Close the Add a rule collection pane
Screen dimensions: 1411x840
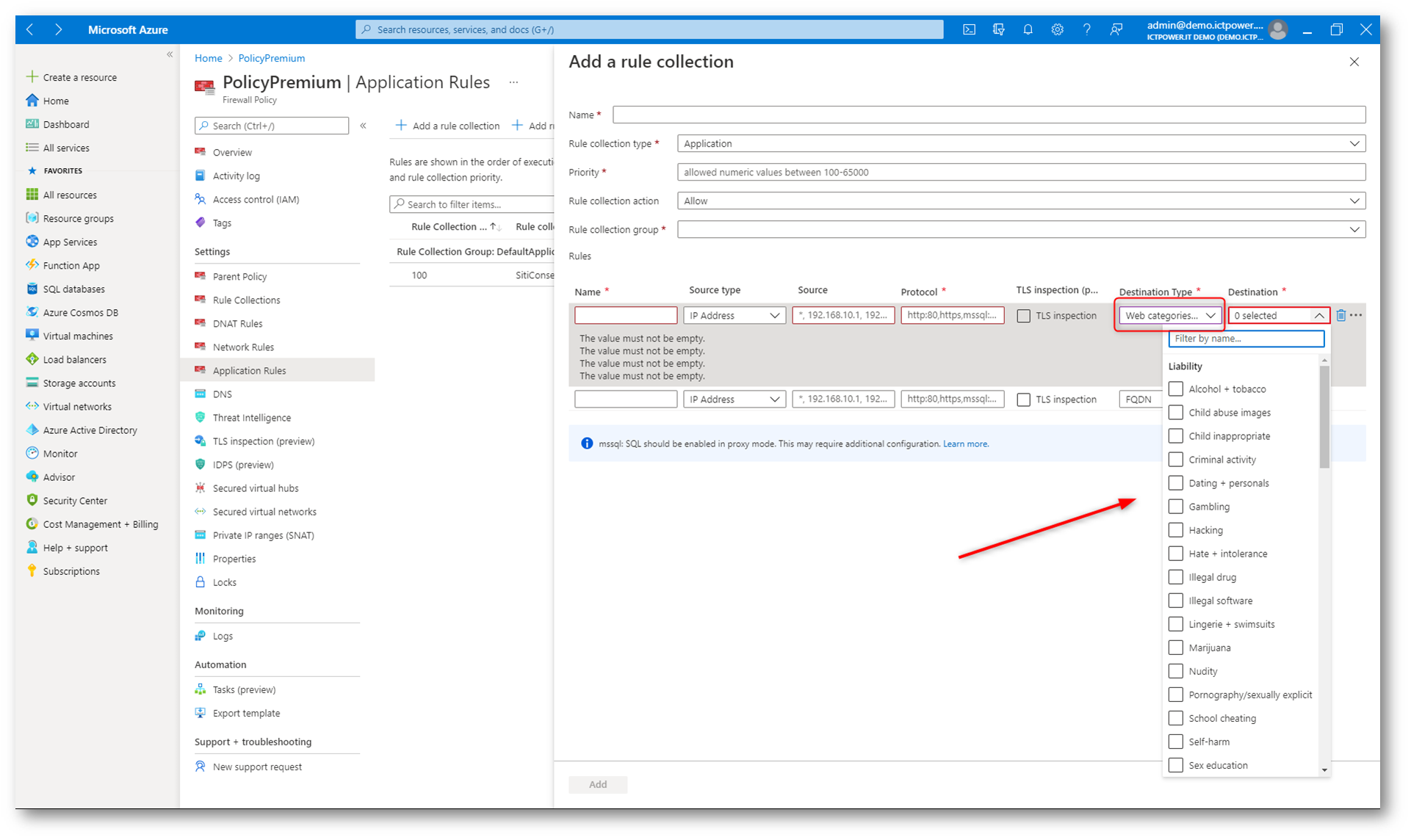tap(1354, 62)
